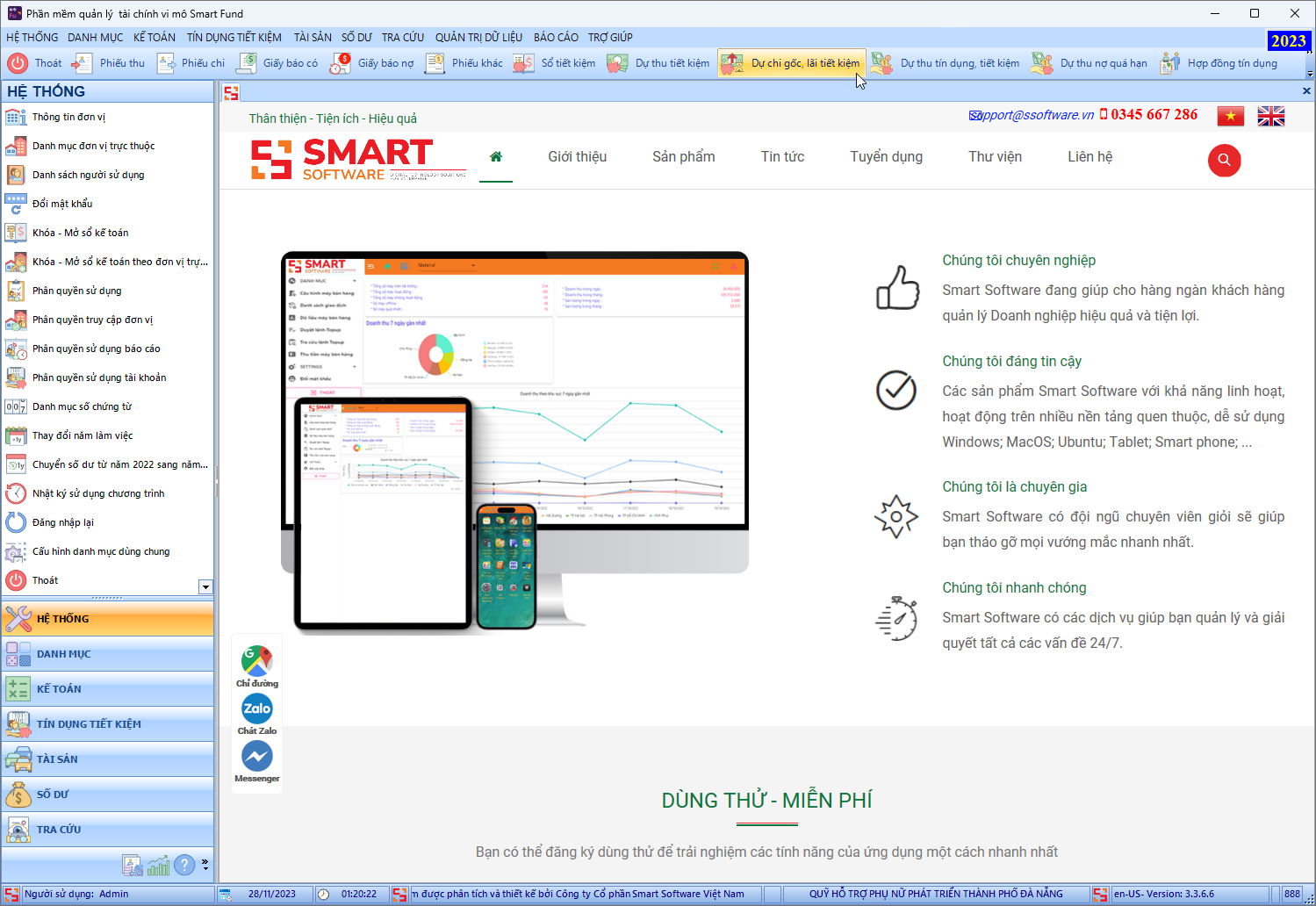
Task: Click the Thoát power icon in toolbar
Action: (18, 63)
